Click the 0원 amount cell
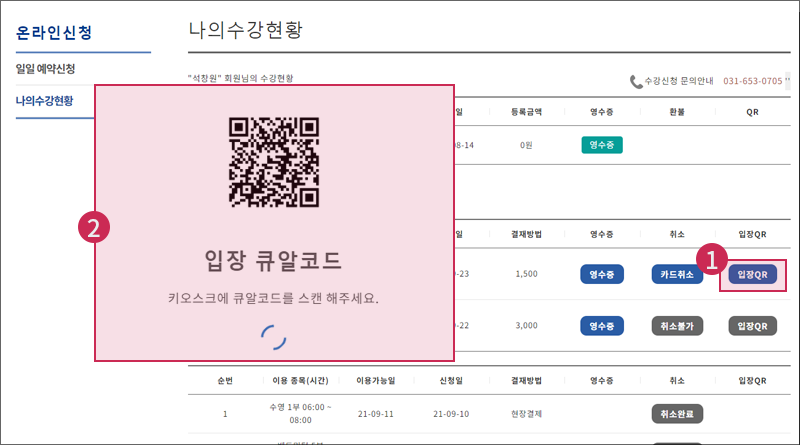Viewport: 800px width, 445px height. coord(526,145)
